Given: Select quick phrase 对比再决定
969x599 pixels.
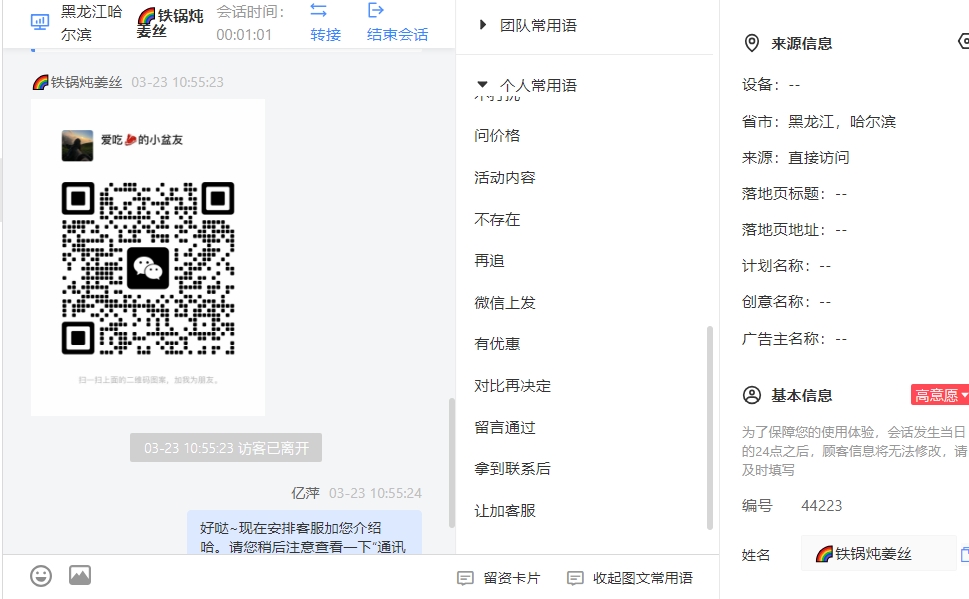Looking at the screenshot, I should coord(512,386).
